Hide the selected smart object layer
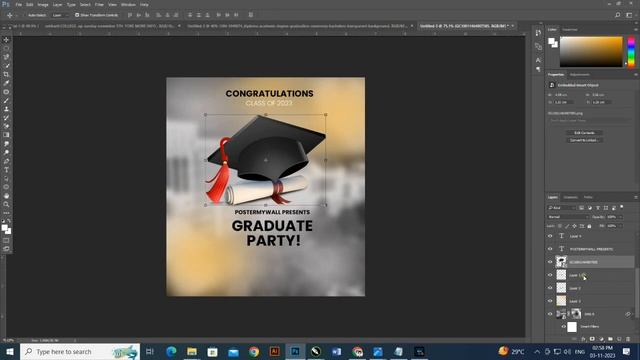Screen dimensions: 640x360 550,262
